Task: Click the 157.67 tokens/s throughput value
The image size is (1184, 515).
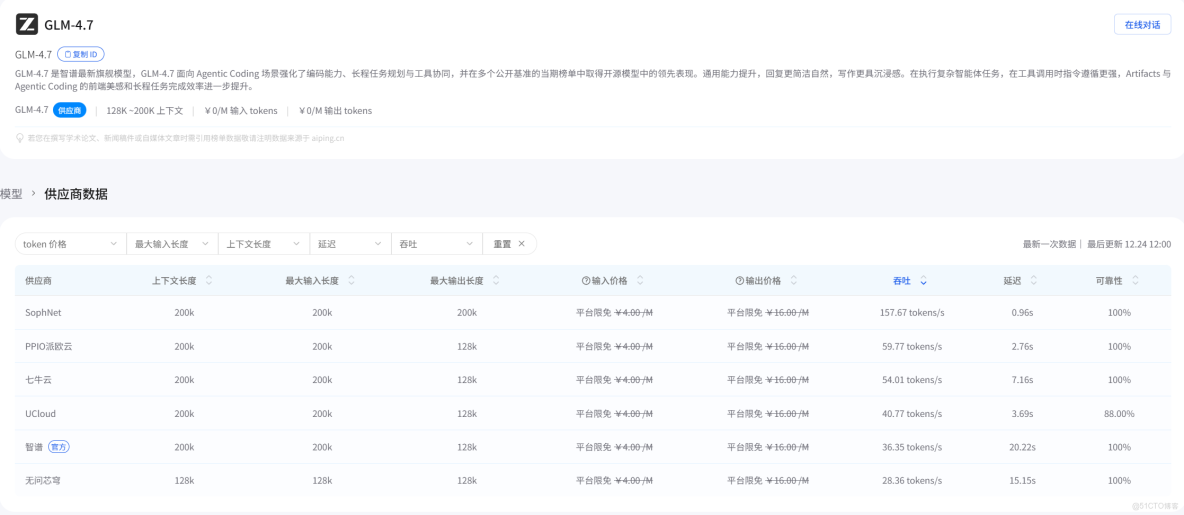Action: tap(911, 313)
